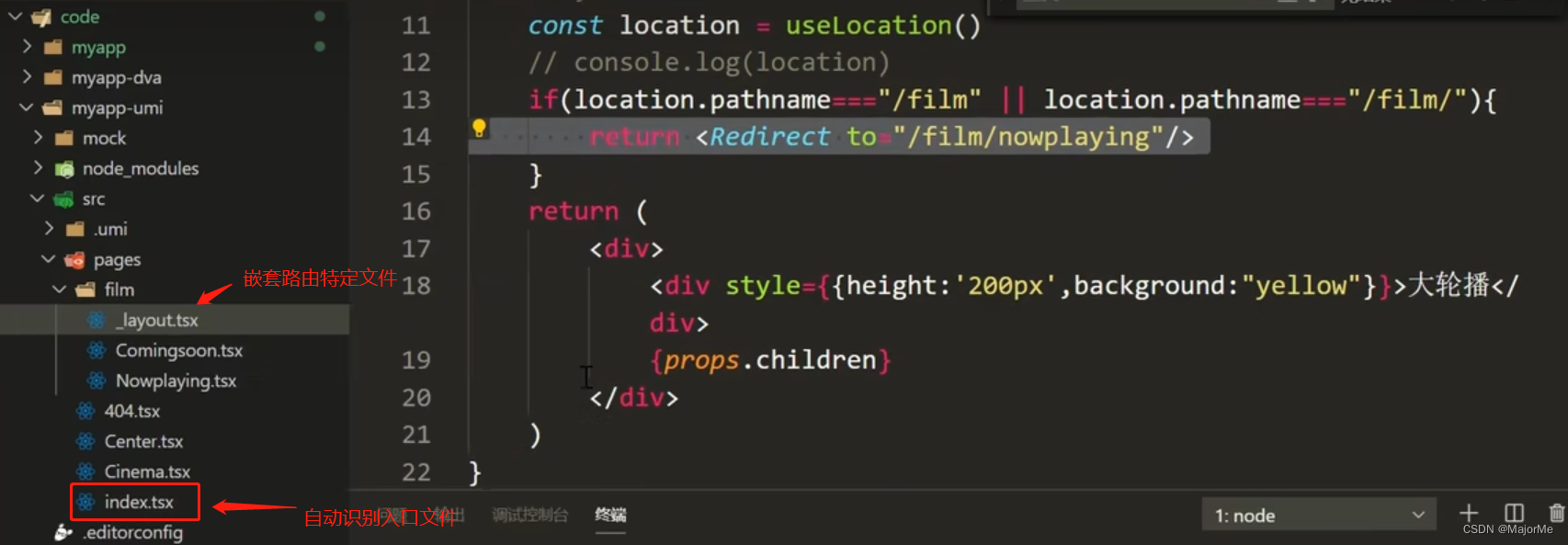Viewport: 1568px width, 545px height.
Task: Click the React icon beside Comingsoon.tsx
Action: pos(97,350)
